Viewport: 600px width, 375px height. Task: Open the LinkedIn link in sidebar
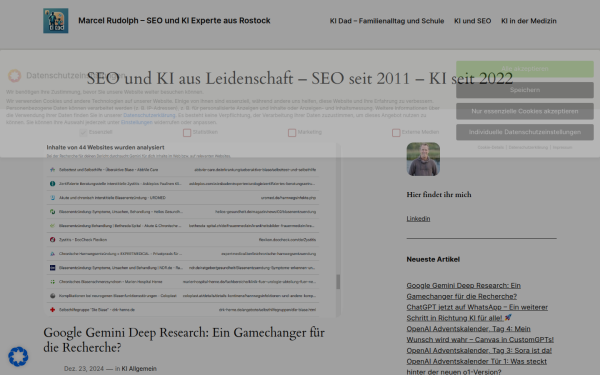(x=418, y=218)
